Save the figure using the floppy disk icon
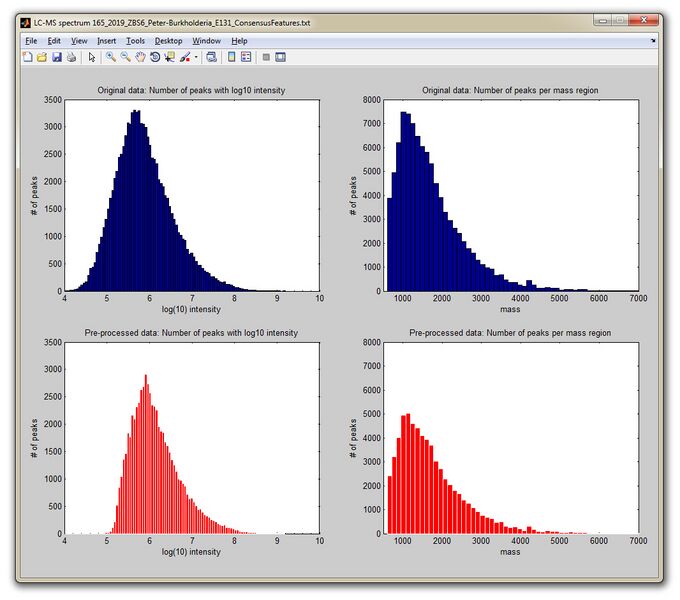The image size is (680, 600). [56, 57]
